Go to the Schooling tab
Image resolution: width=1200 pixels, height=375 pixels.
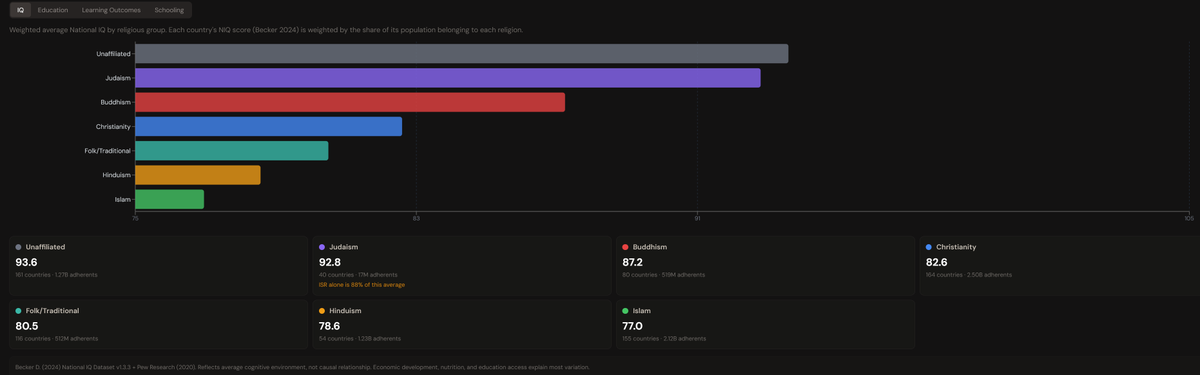169,10
